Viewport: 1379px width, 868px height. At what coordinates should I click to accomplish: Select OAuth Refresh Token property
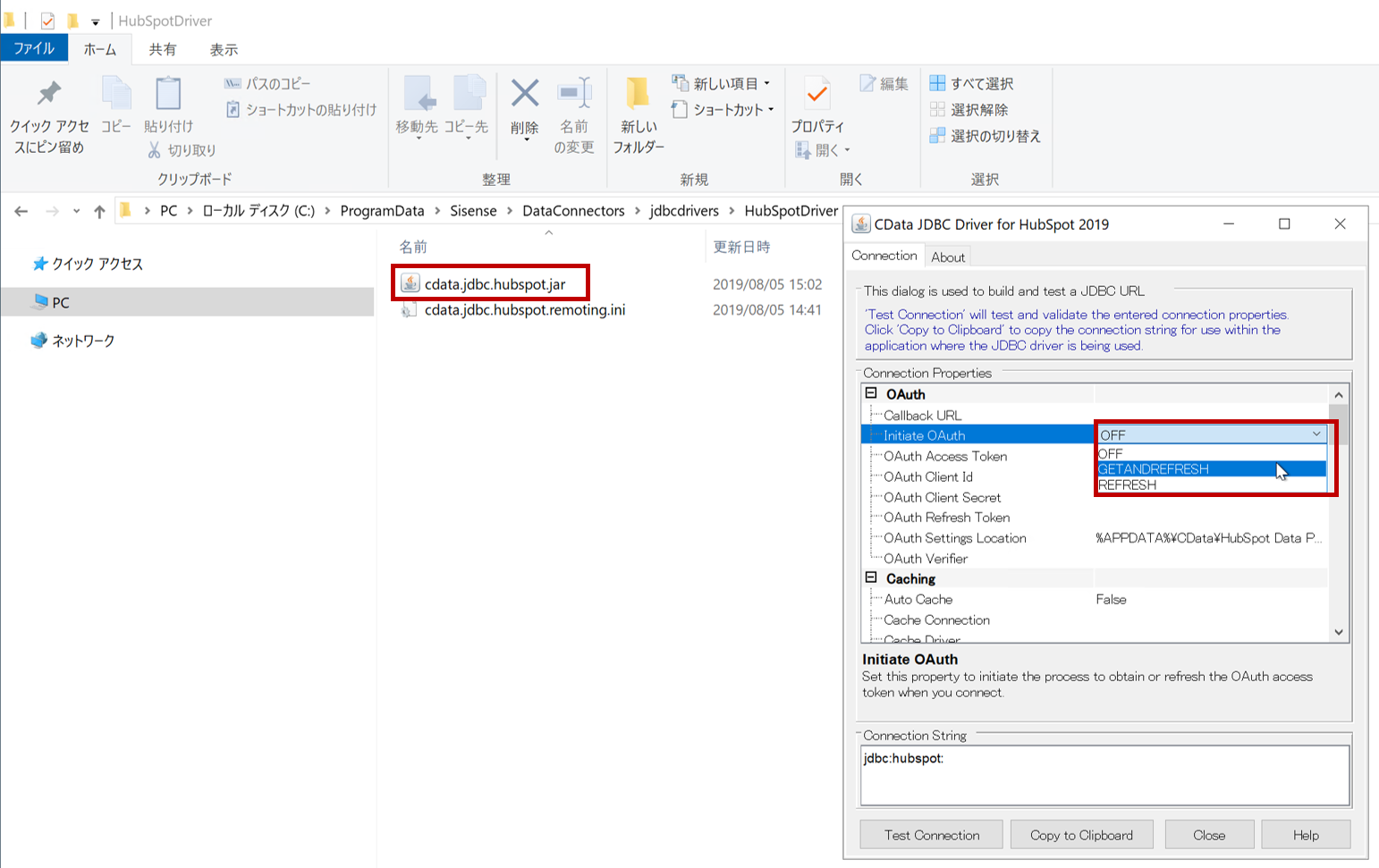pos(1095,518)
